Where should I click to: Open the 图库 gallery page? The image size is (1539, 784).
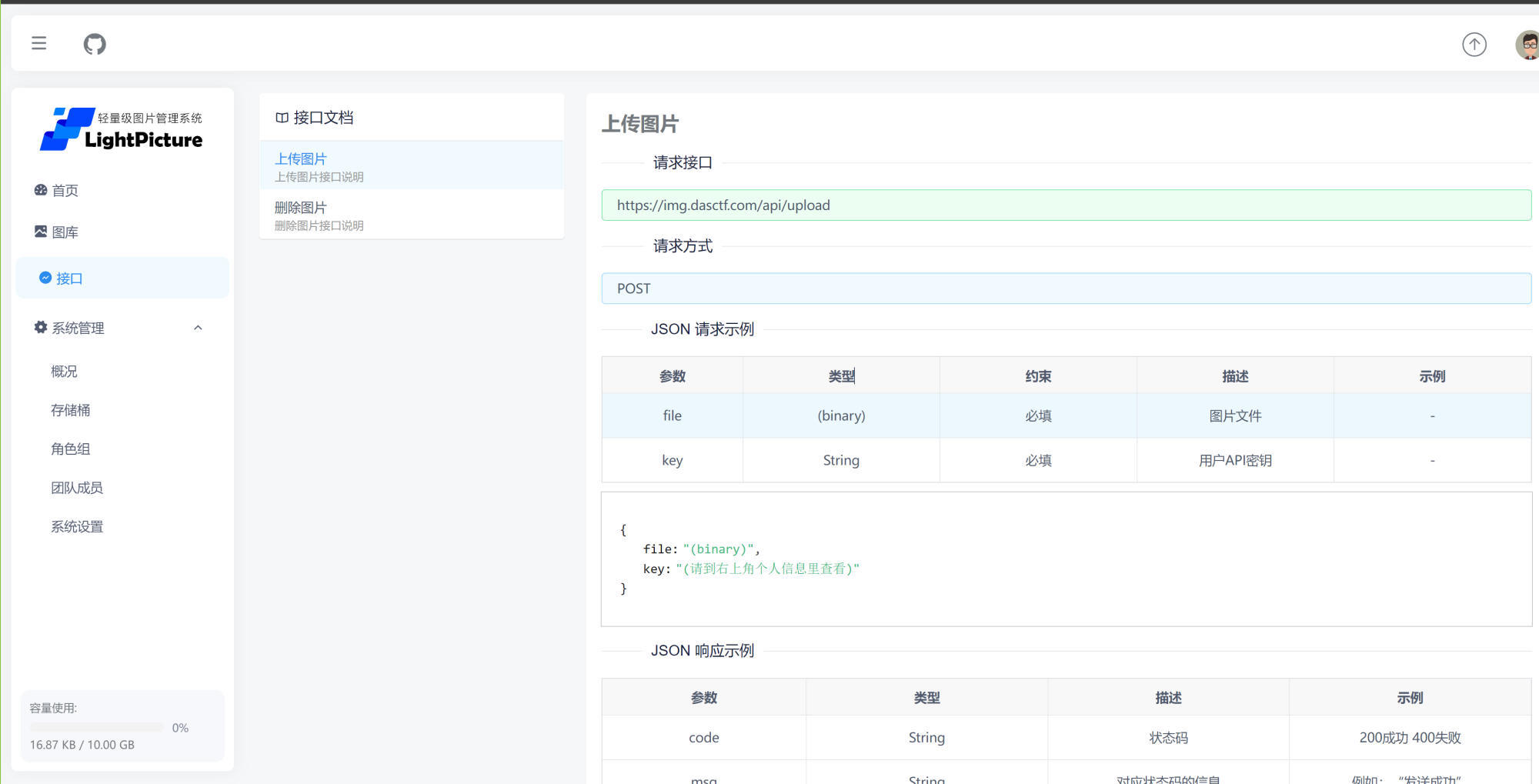65,232
